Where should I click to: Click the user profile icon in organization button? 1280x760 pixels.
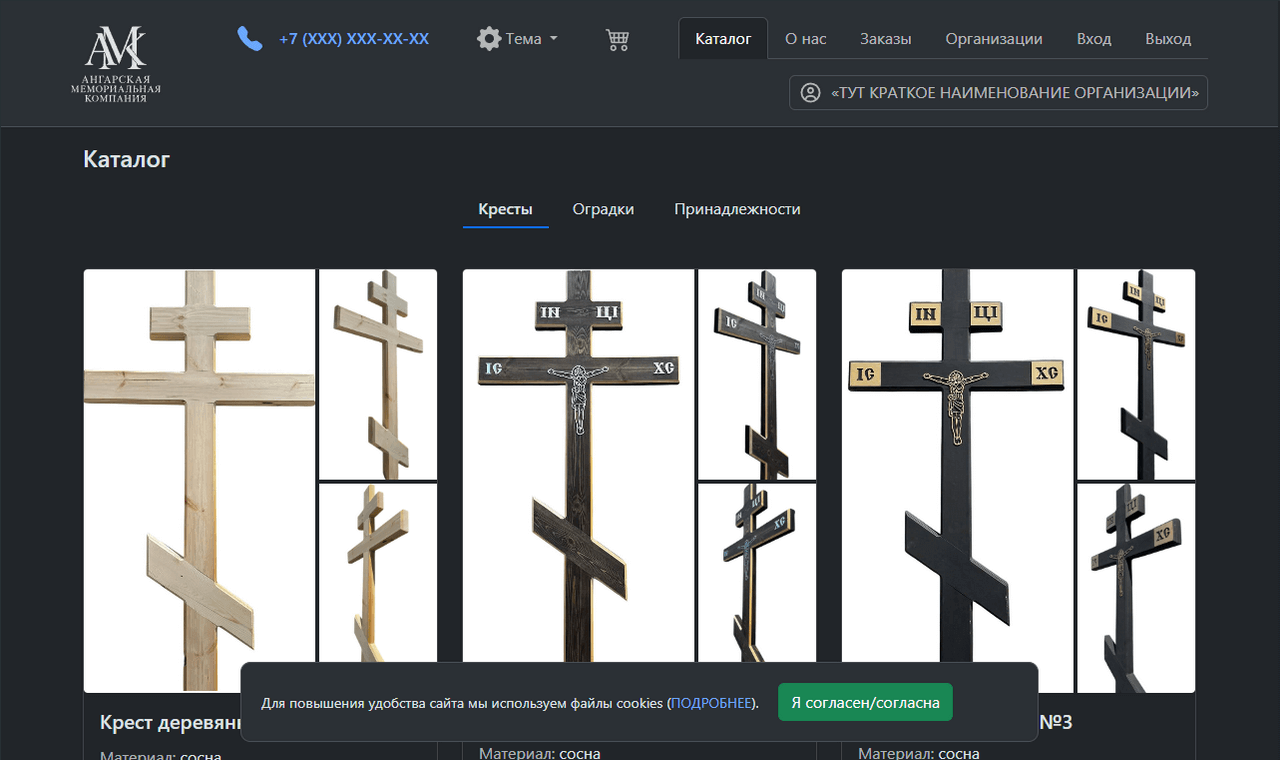[811, 93]
